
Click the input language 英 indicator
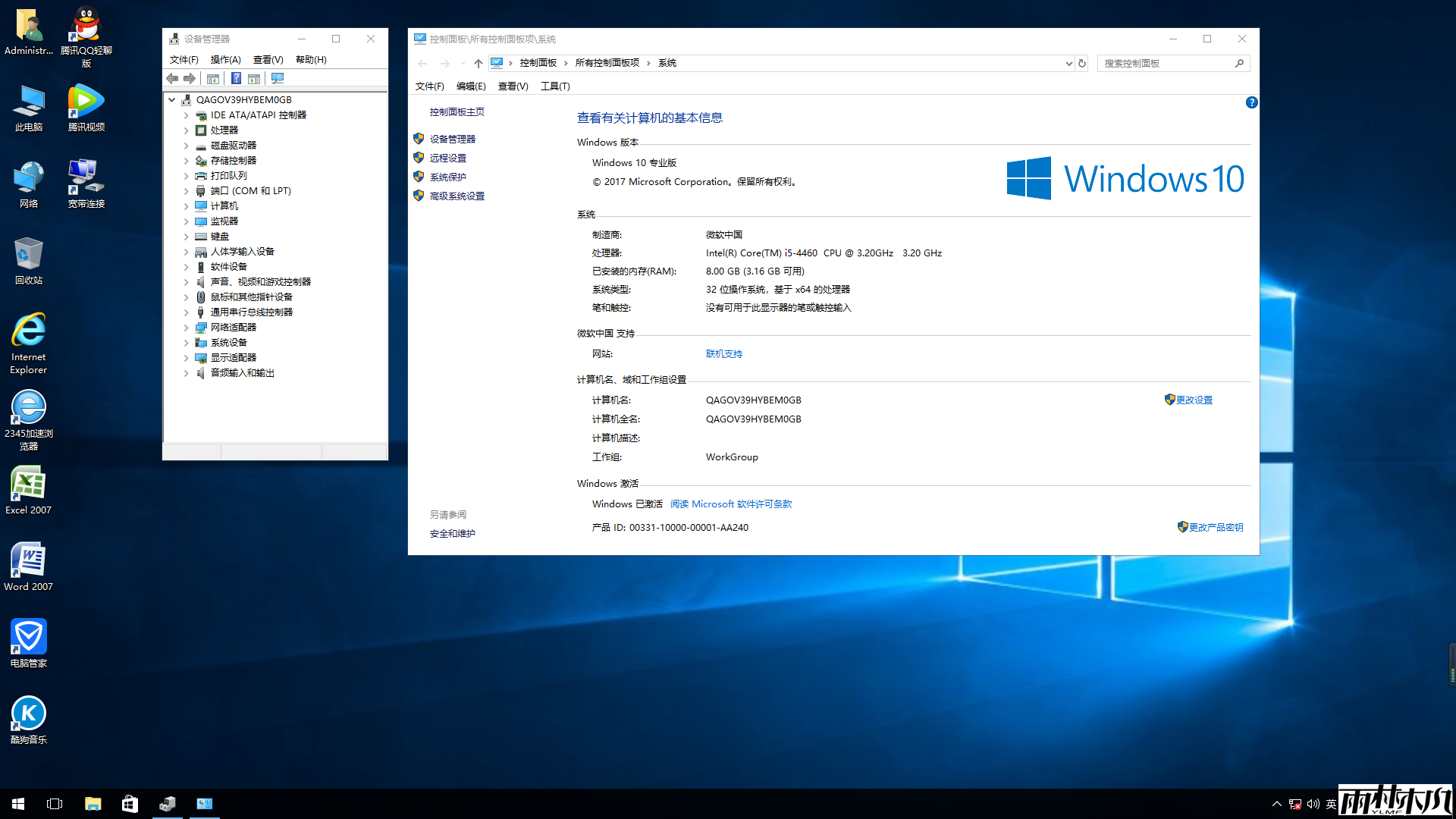(1331, 804)
